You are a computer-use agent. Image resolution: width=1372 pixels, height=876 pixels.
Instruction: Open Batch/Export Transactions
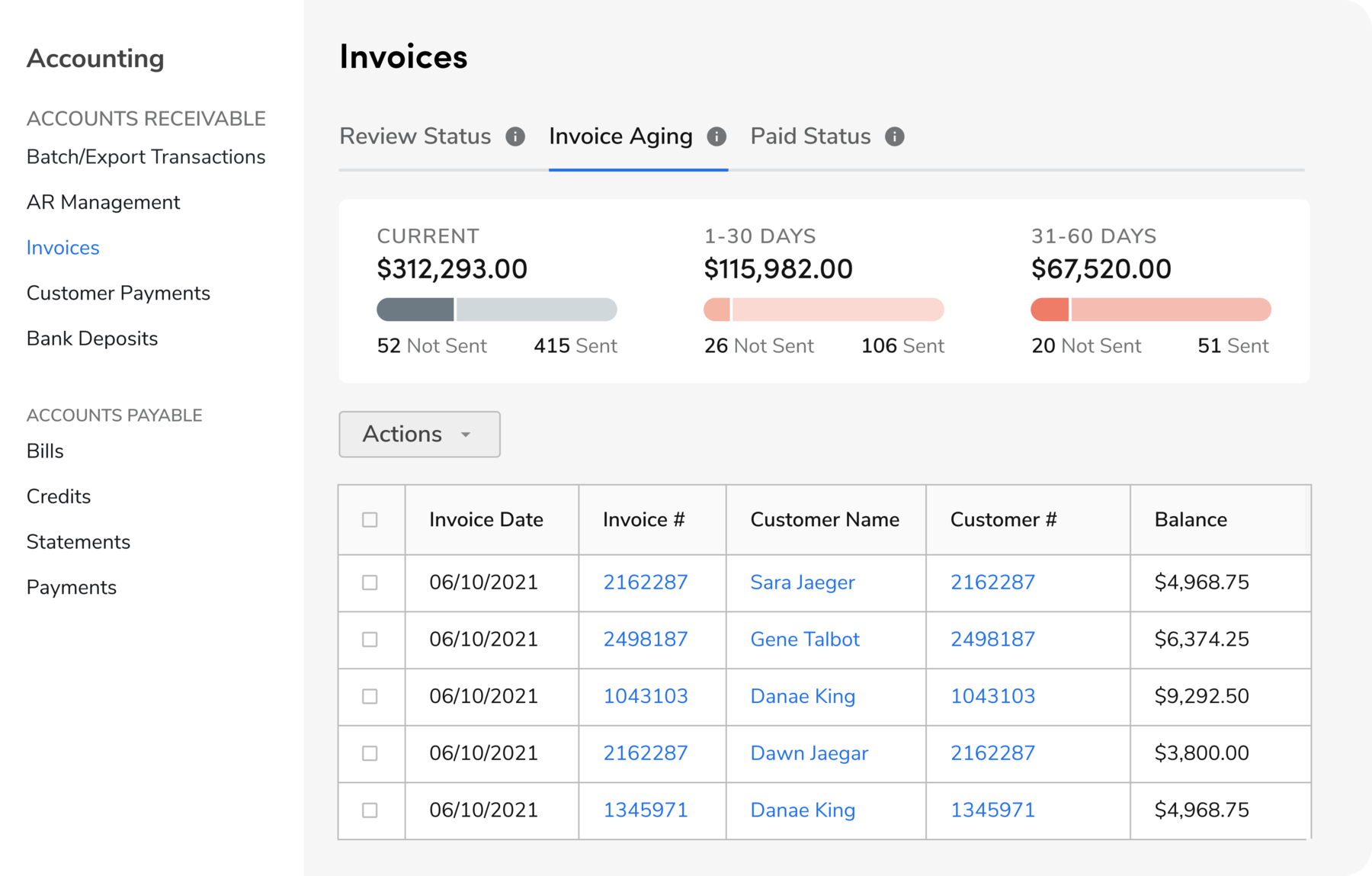pyautogui.click(x=146, y=156)
